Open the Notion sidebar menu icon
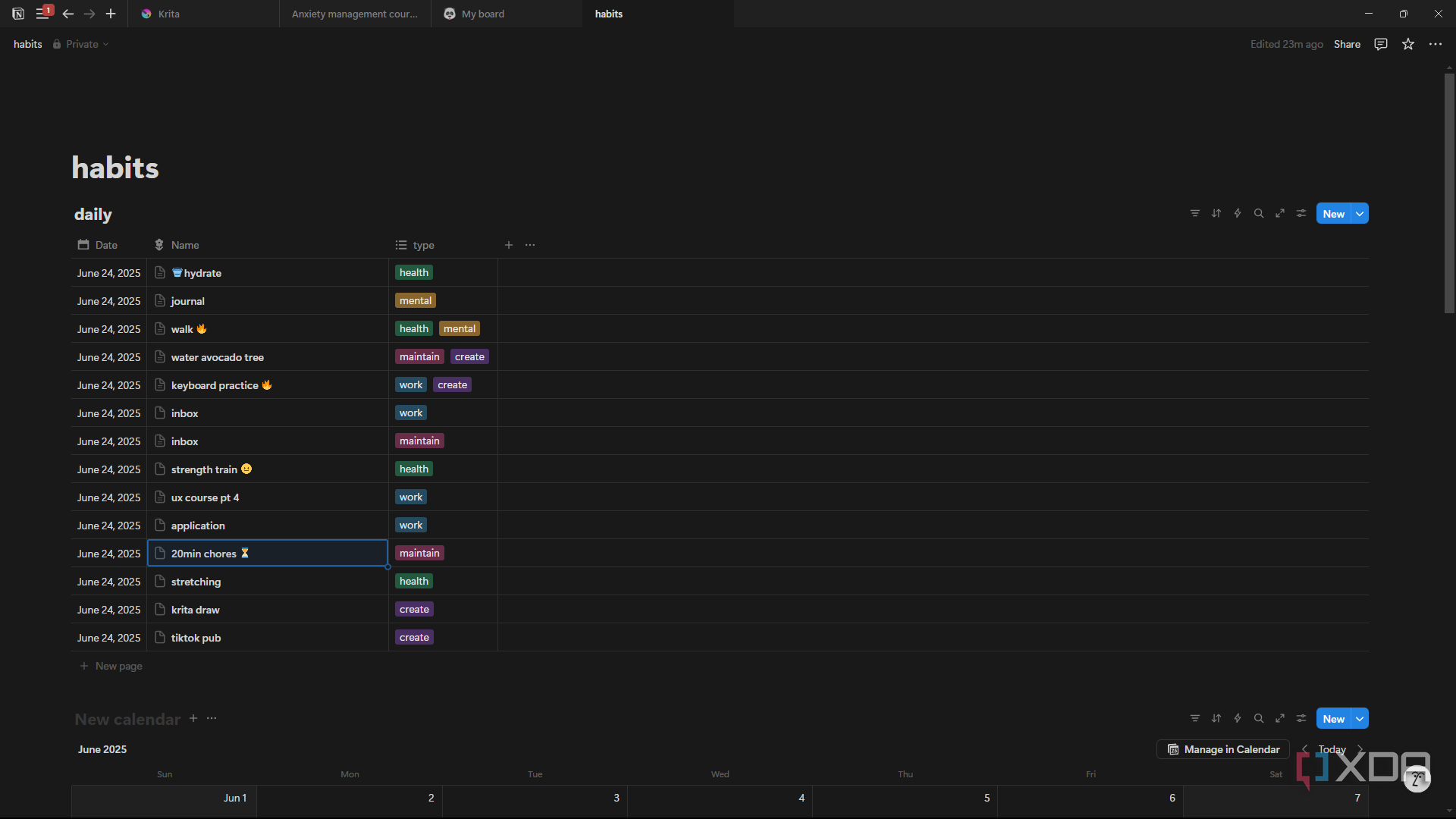 coord(42,14)
